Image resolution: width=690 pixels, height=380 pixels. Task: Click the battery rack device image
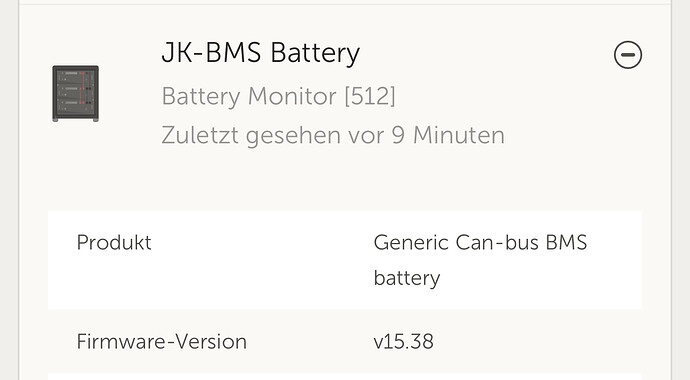(x=75, y=94)
